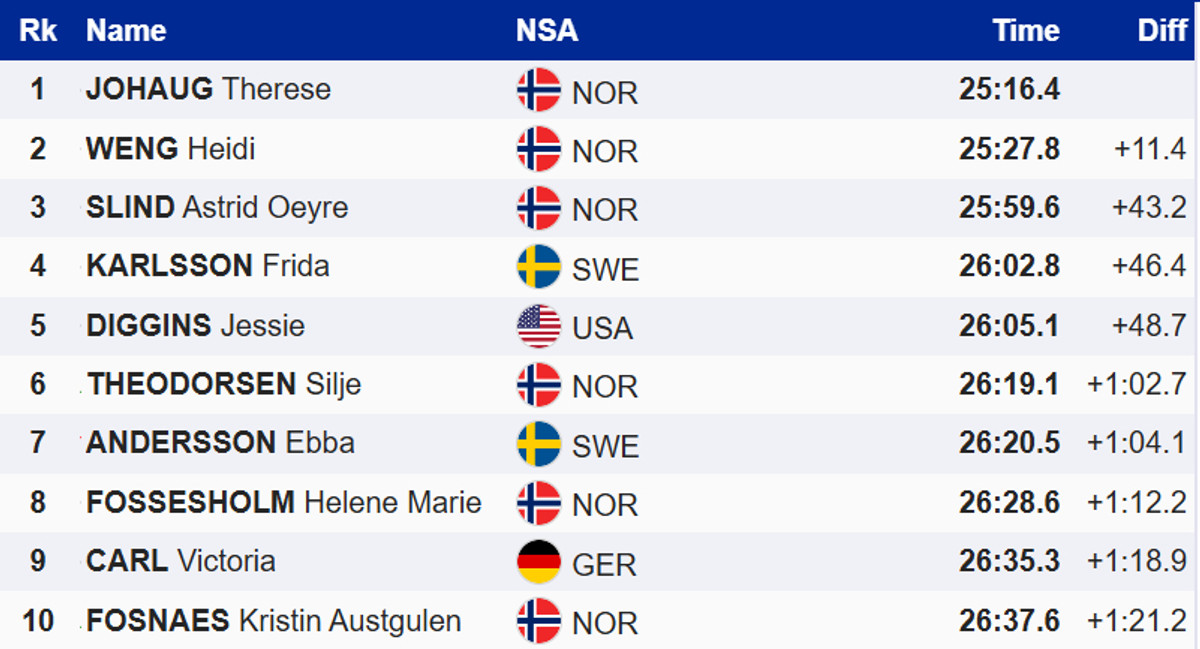This screenshot has height=649, width=1200.
Task: Click CARL Victoria name link
Action: [x=180, y=561]
